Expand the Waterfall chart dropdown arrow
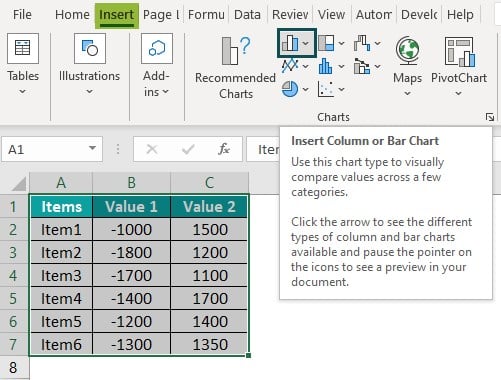The height and width of the screenshot is (380, 501). coord(378,43)
